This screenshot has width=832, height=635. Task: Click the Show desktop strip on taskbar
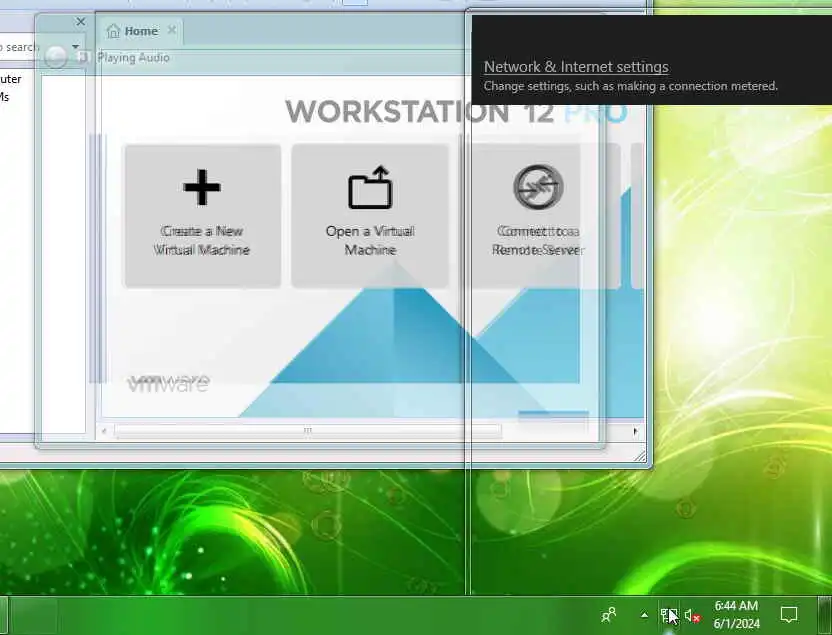tap(824, 615)
